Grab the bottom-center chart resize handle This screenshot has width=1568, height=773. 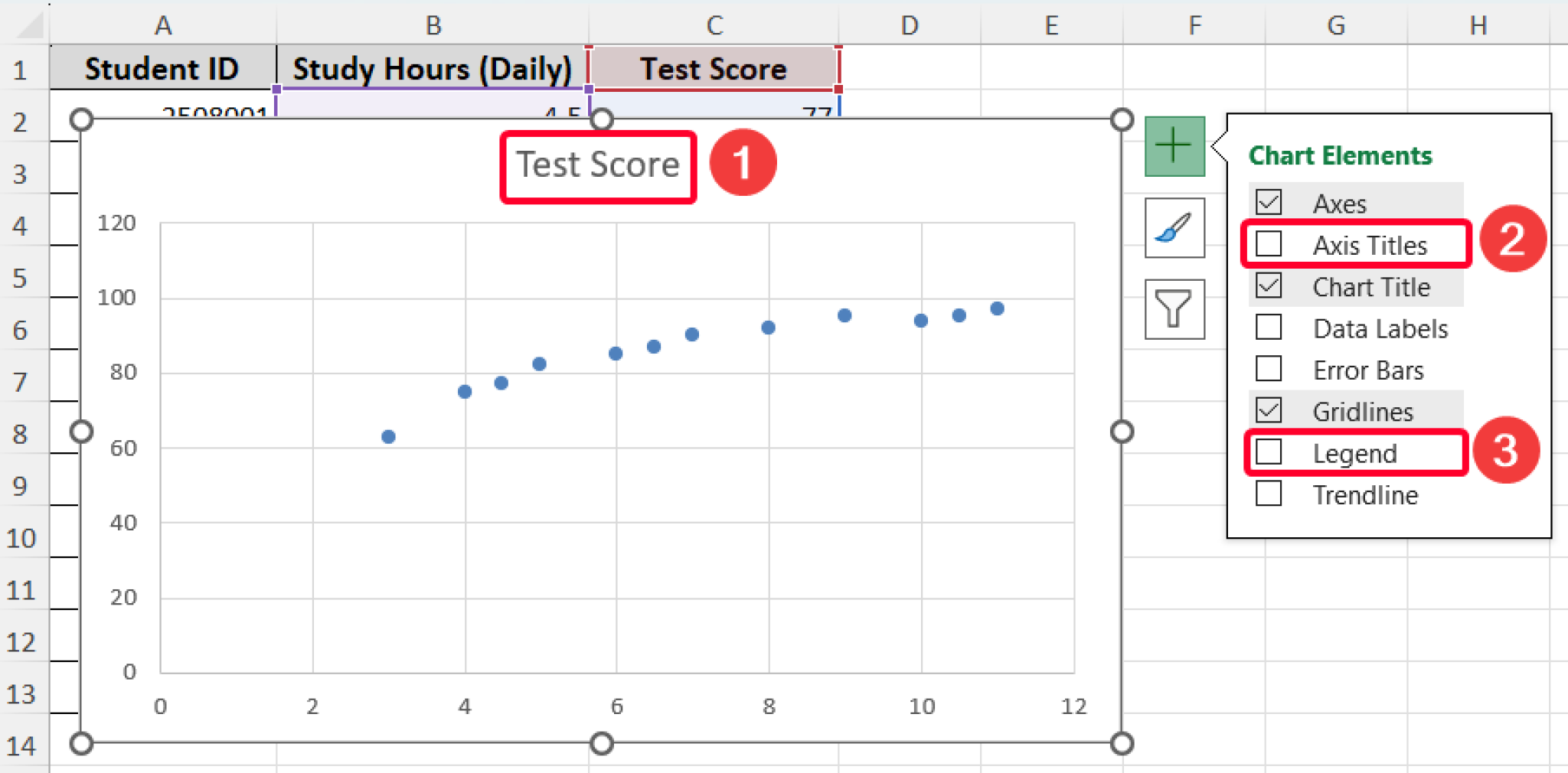pos(601,743)
